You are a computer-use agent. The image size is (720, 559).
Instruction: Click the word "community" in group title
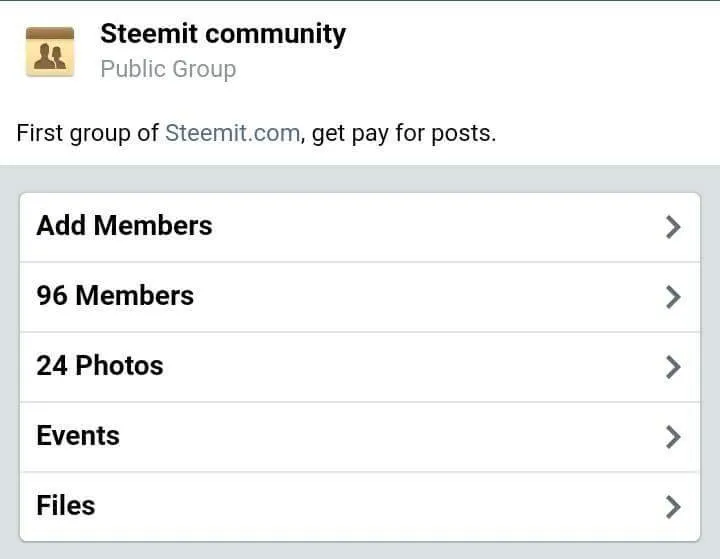[276, 34]
